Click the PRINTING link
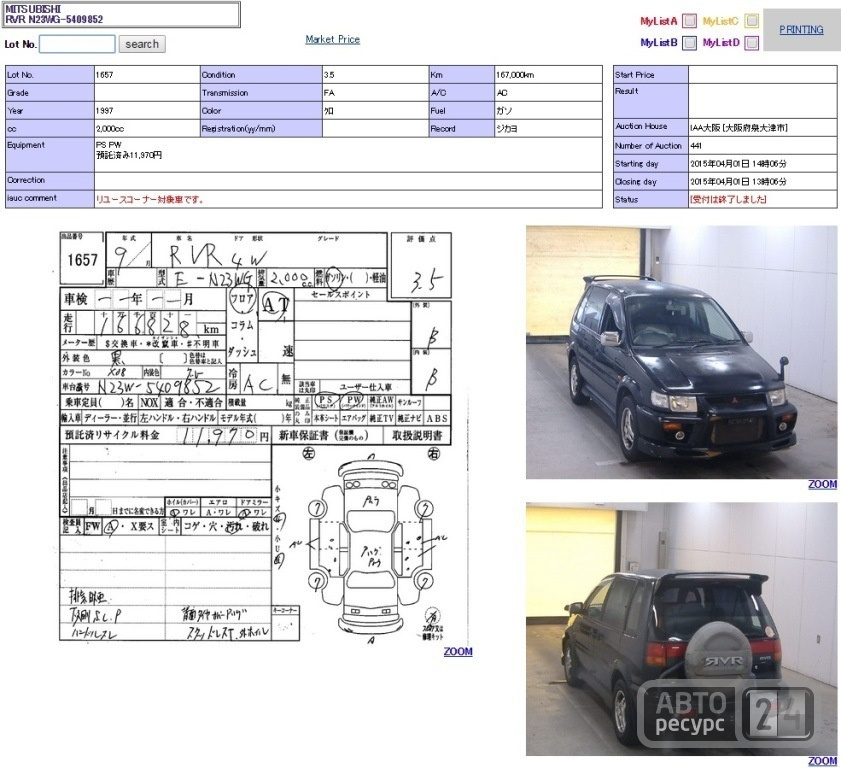The width and height of the screenshot is (841, 768). (801, 29)
